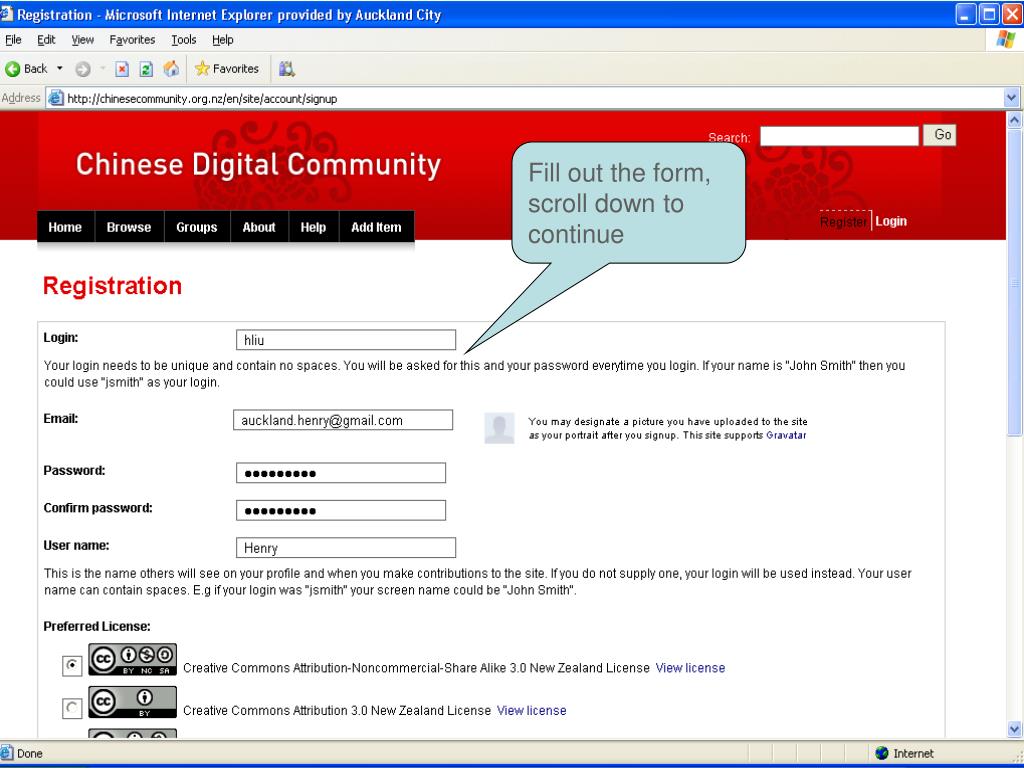Screen dimensions: 1024x768
Task: Click the Internet Explorer title bar icon
Action: [x=7, y=14]
